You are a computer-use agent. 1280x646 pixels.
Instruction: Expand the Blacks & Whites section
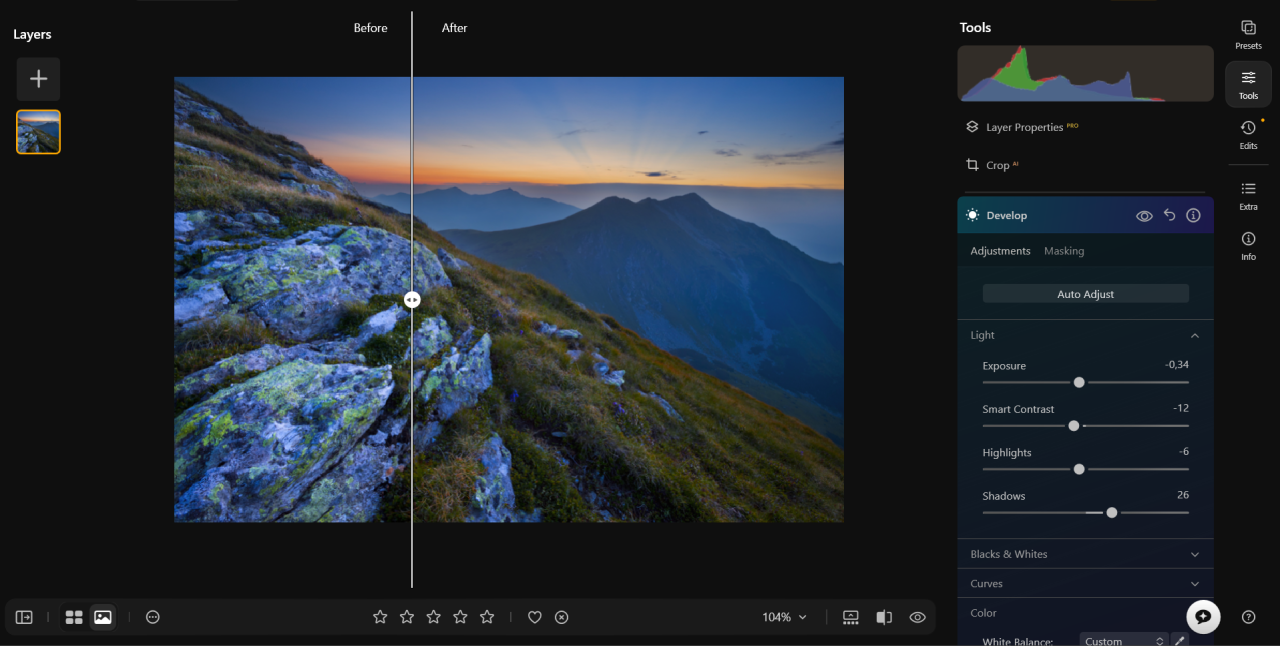click(x=1085, y=554)
